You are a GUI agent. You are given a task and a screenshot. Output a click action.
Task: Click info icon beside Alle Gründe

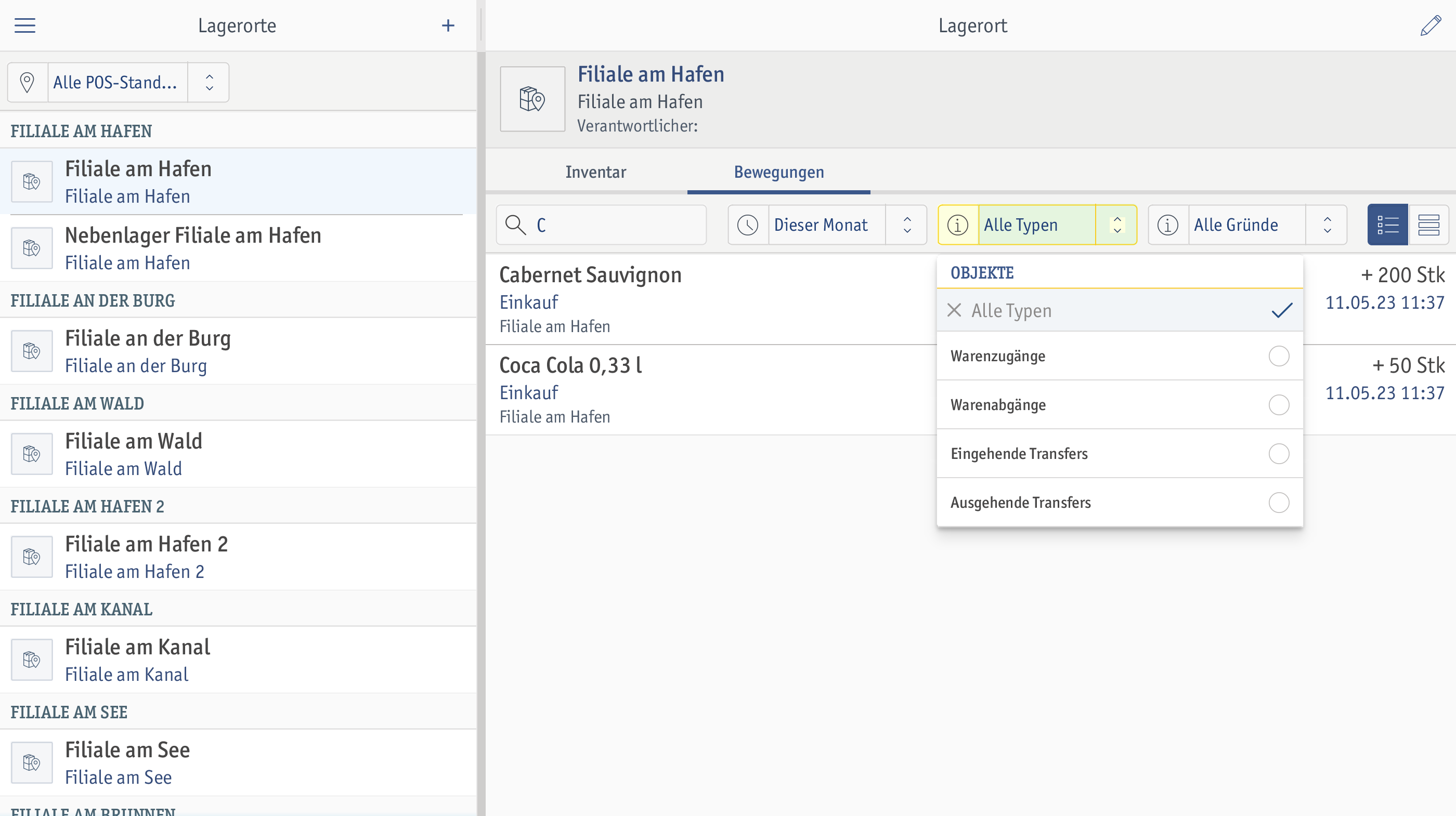click(1168, 225)
